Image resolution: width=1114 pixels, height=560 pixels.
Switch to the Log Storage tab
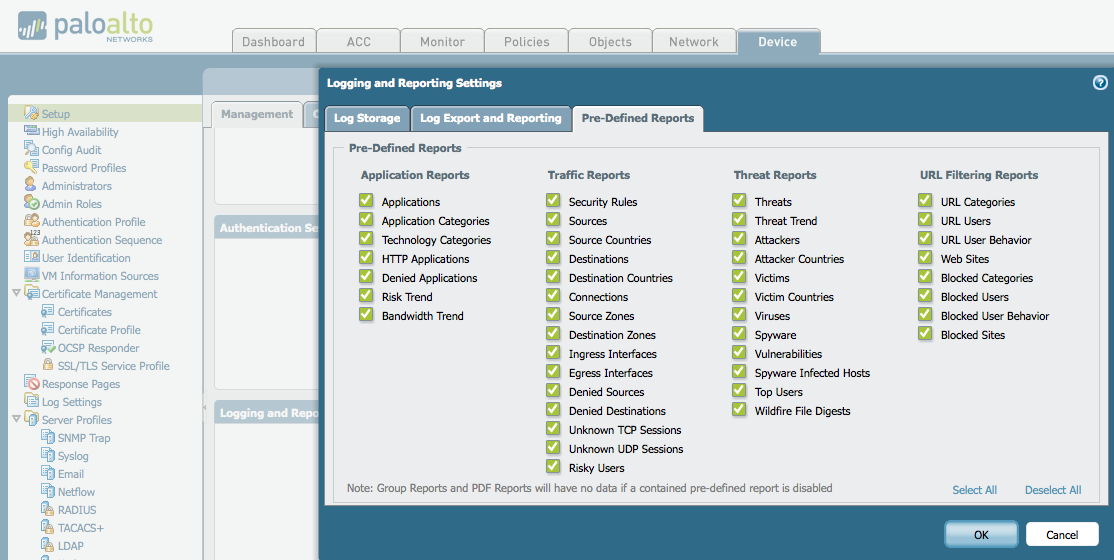click(x=367, y=118)
